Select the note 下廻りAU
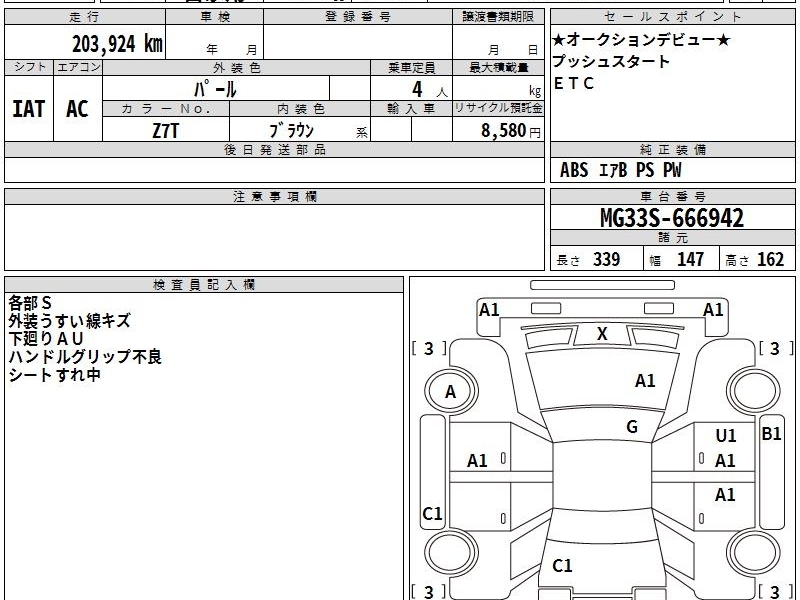This screenshot has width=800, height=600. click(x=46, y=339)
